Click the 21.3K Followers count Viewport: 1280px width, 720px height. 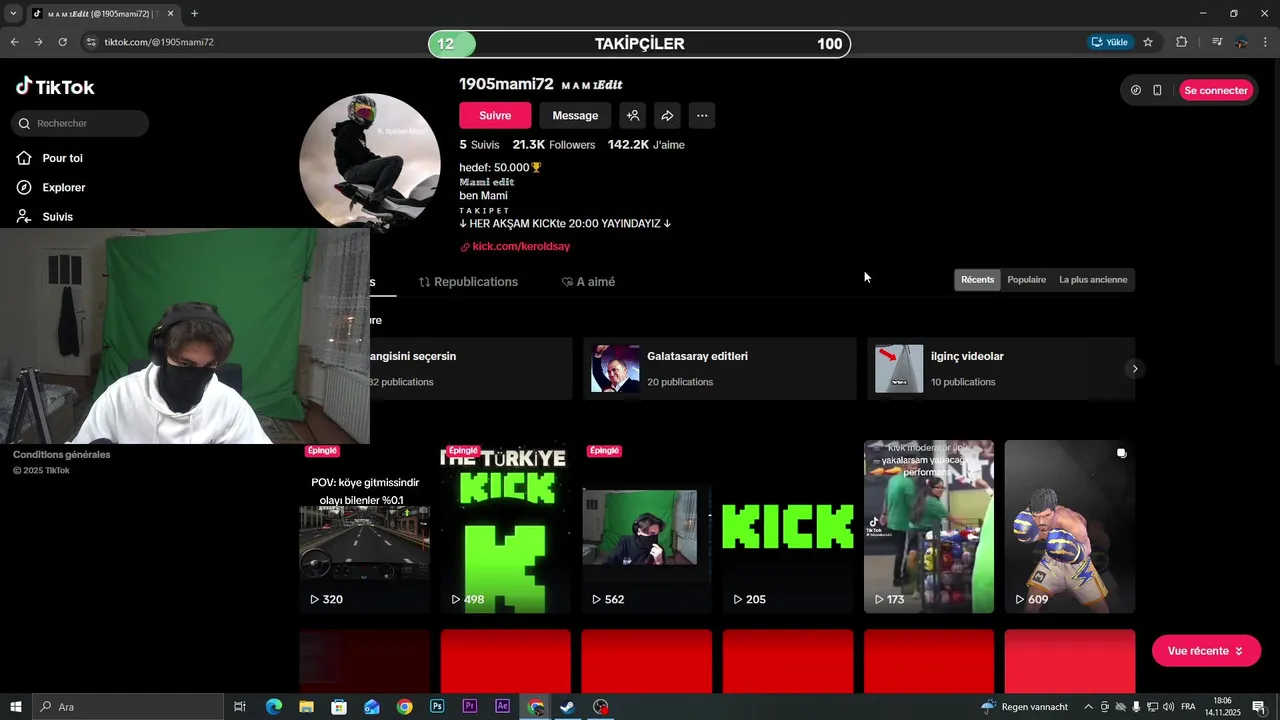coord(554,145)
